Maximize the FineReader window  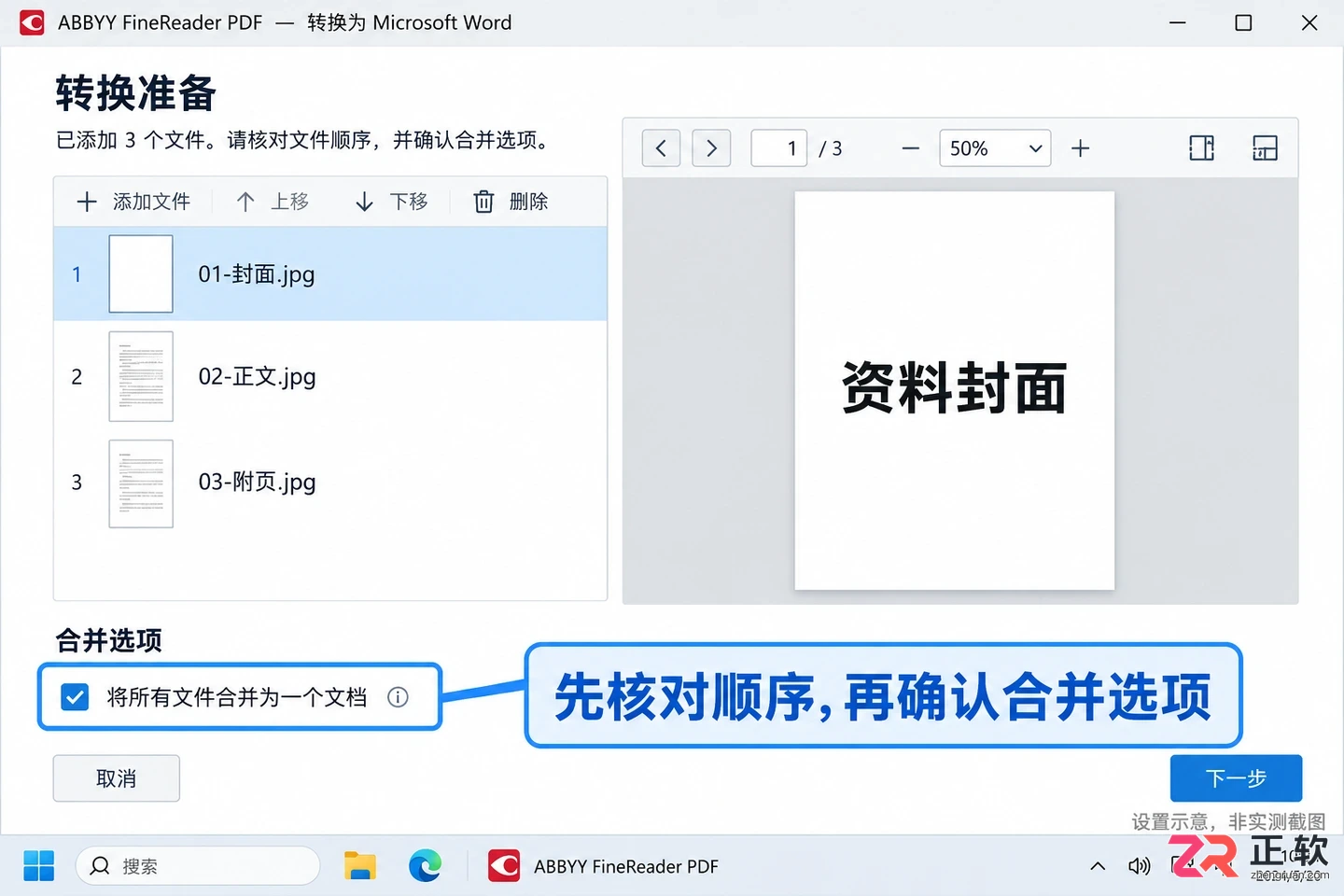click(1243, 22)
